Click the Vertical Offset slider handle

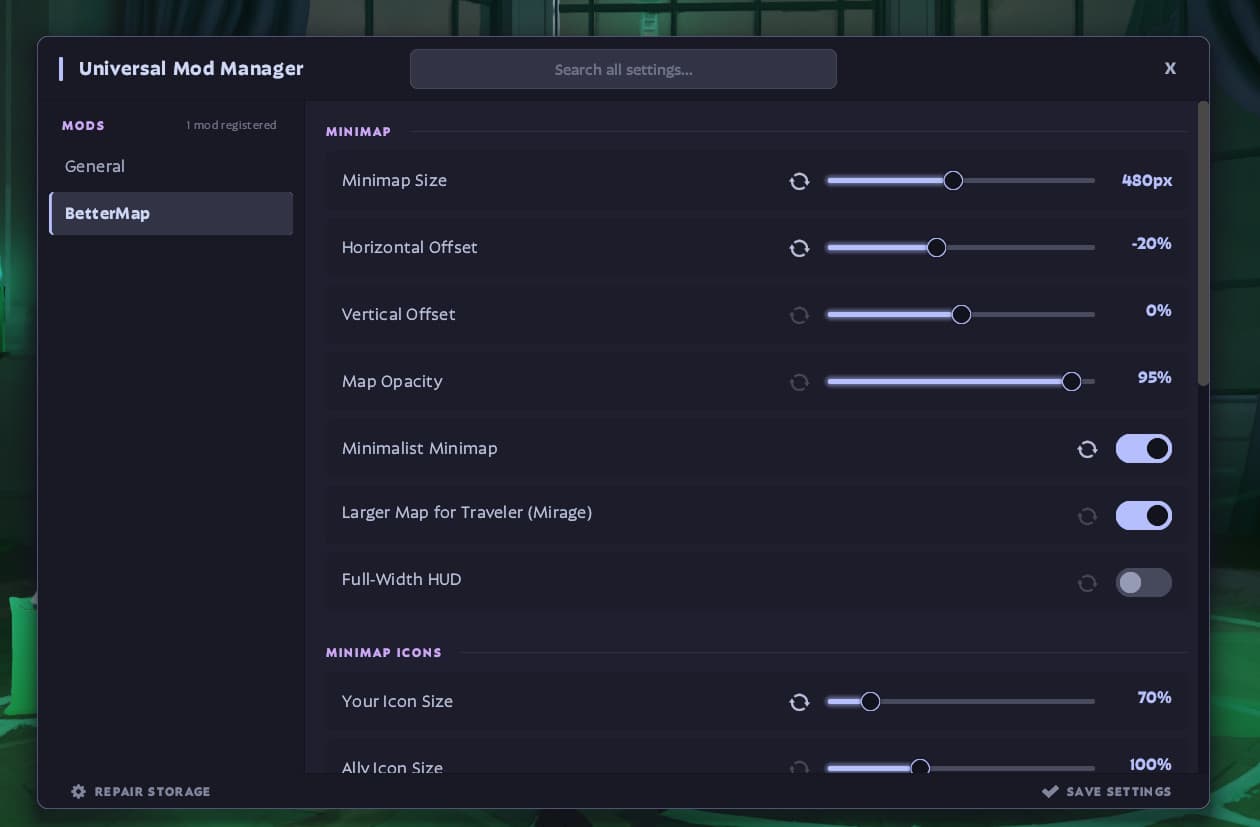tap(961, 315)
